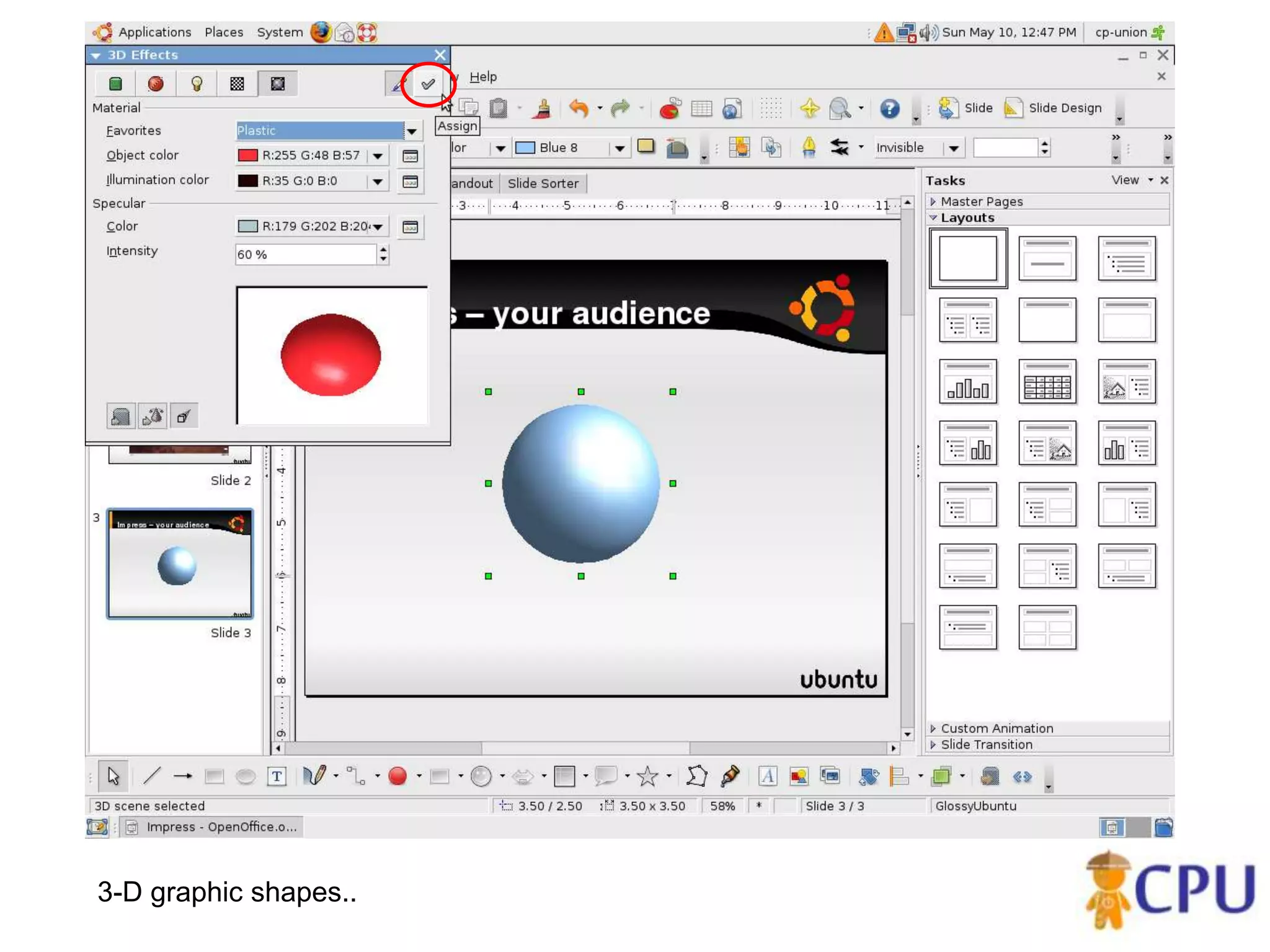This screenshot has width=1270, height=952.
Task: Open the Illumination lightbulb tab
Action: tap(197, 84)
